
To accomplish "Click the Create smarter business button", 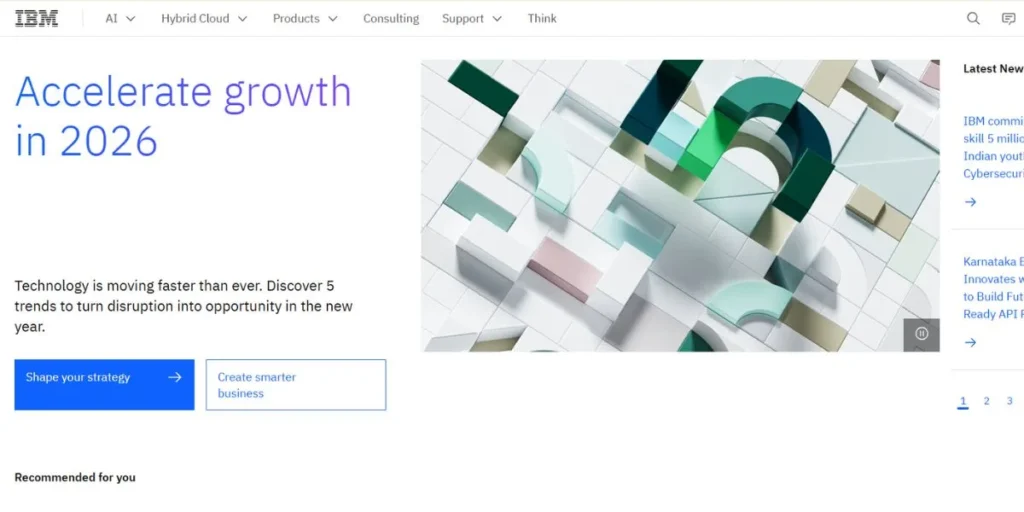I will (x=296, y=385).
